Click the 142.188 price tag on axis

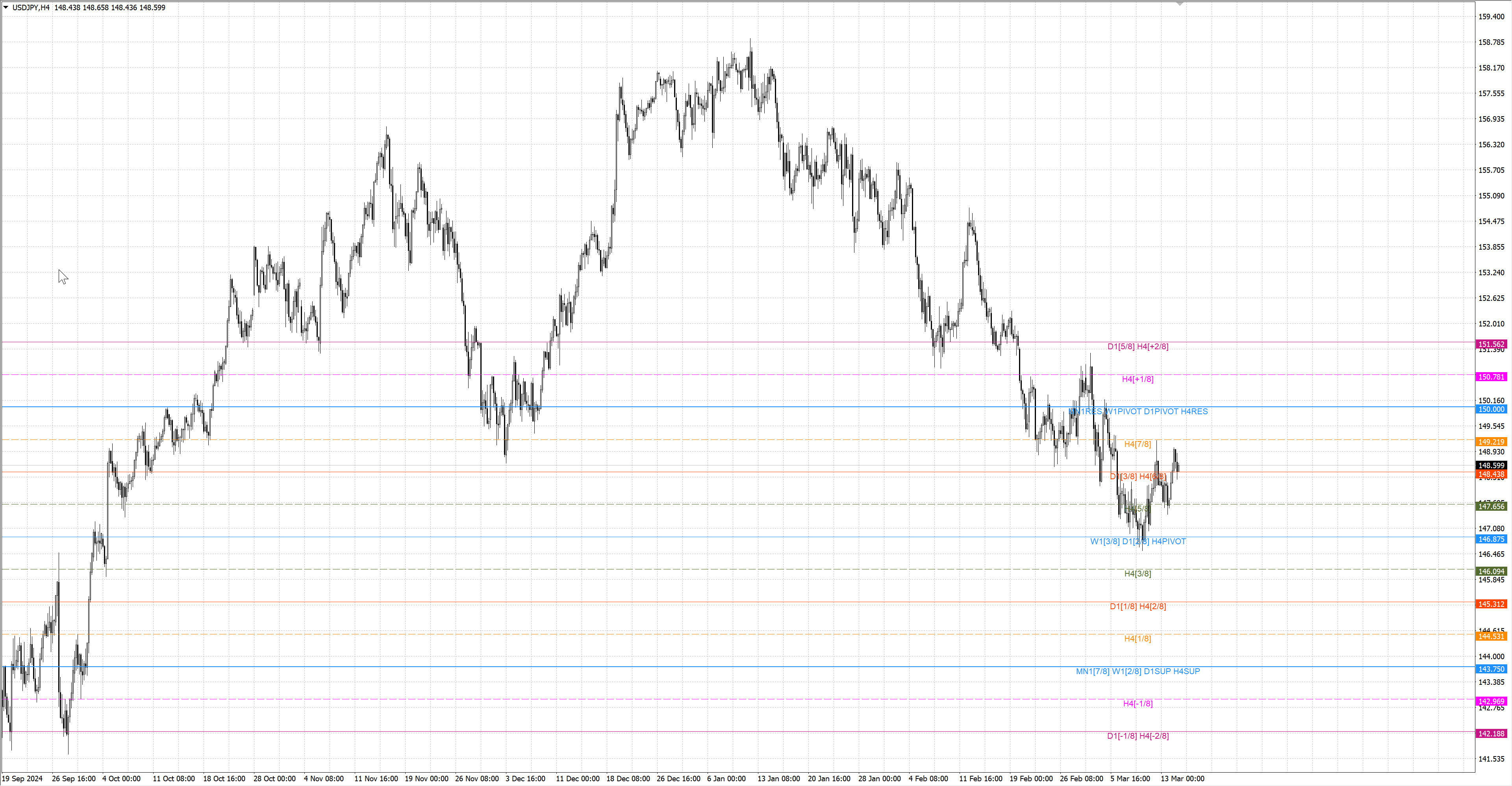(x=1491, y=733)
